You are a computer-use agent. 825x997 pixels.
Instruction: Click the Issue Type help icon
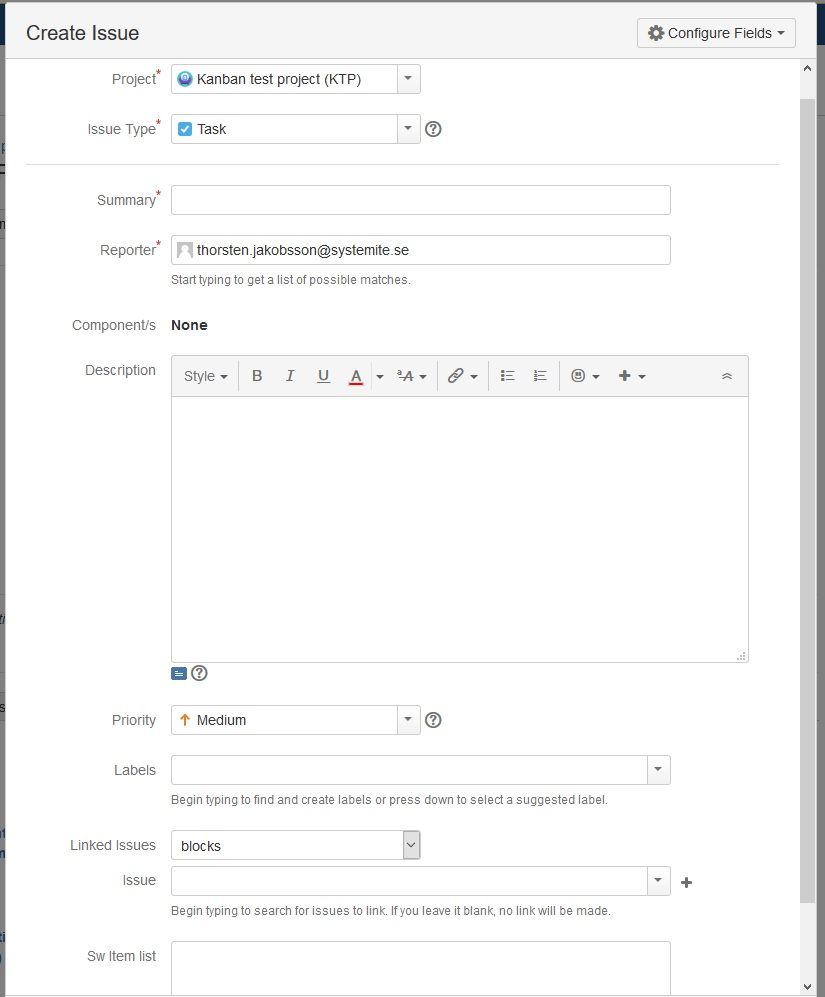[433, 129]
